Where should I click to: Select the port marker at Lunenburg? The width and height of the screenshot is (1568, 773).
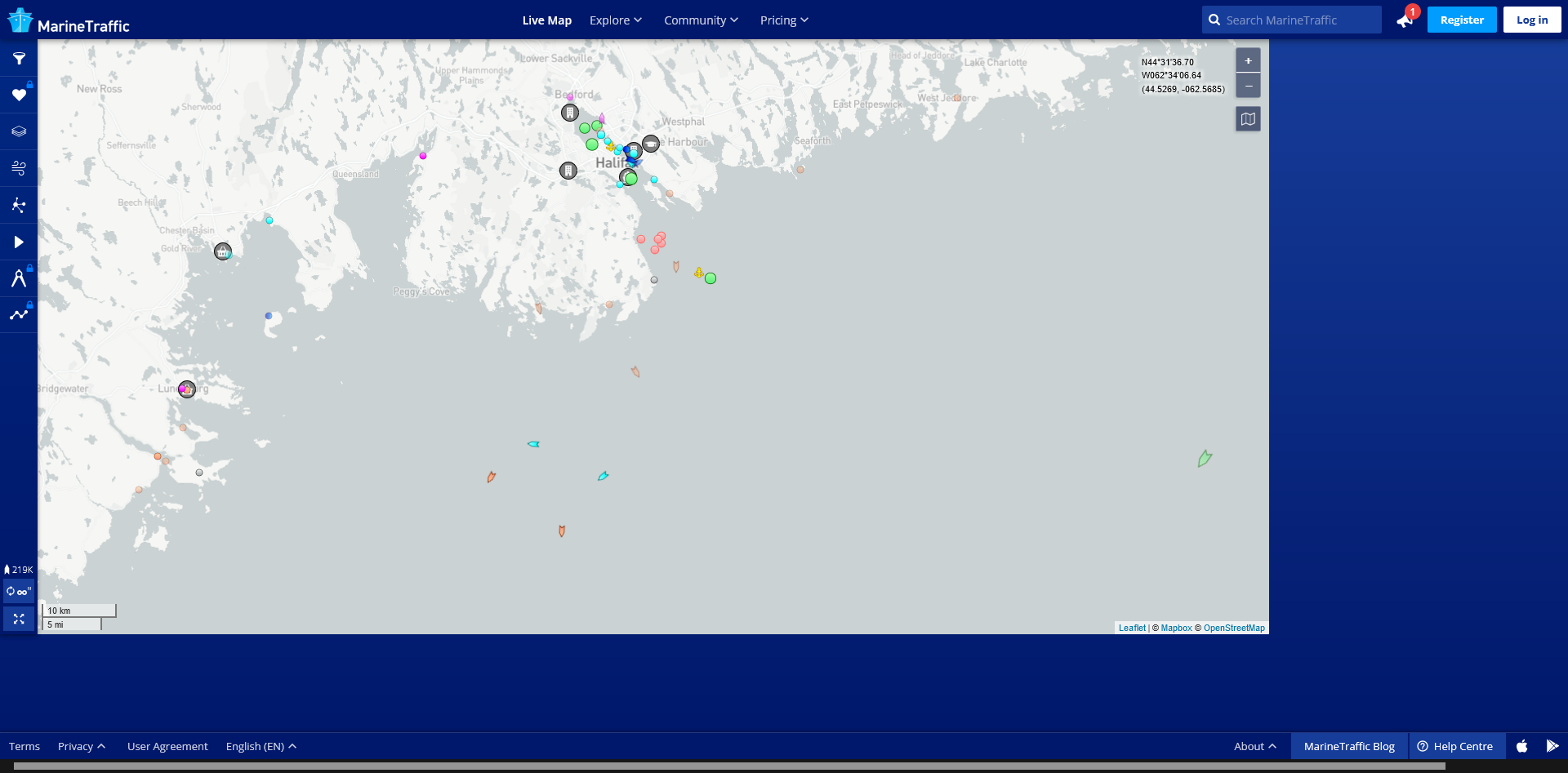[187, 389]
